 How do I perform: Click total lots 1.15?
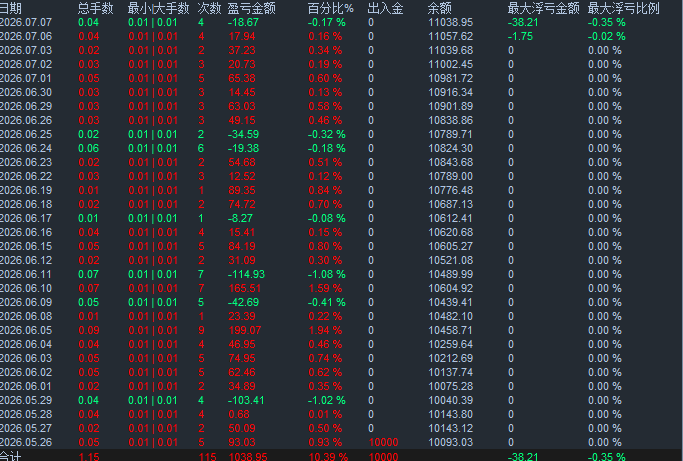[89, 456]
